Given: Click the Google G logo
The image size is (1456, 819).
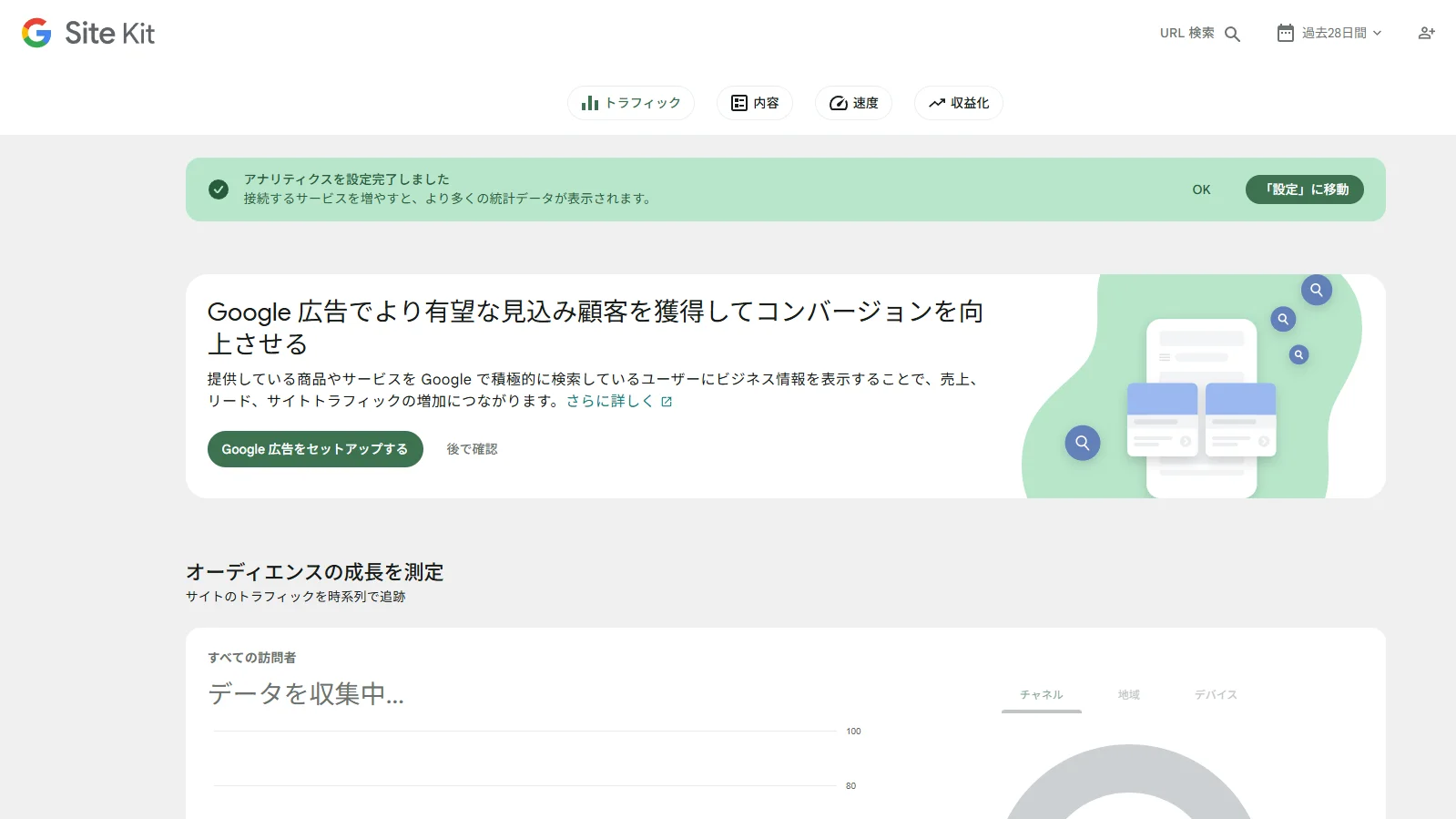Looking at the screenshot, I should (x=36, y=33).
